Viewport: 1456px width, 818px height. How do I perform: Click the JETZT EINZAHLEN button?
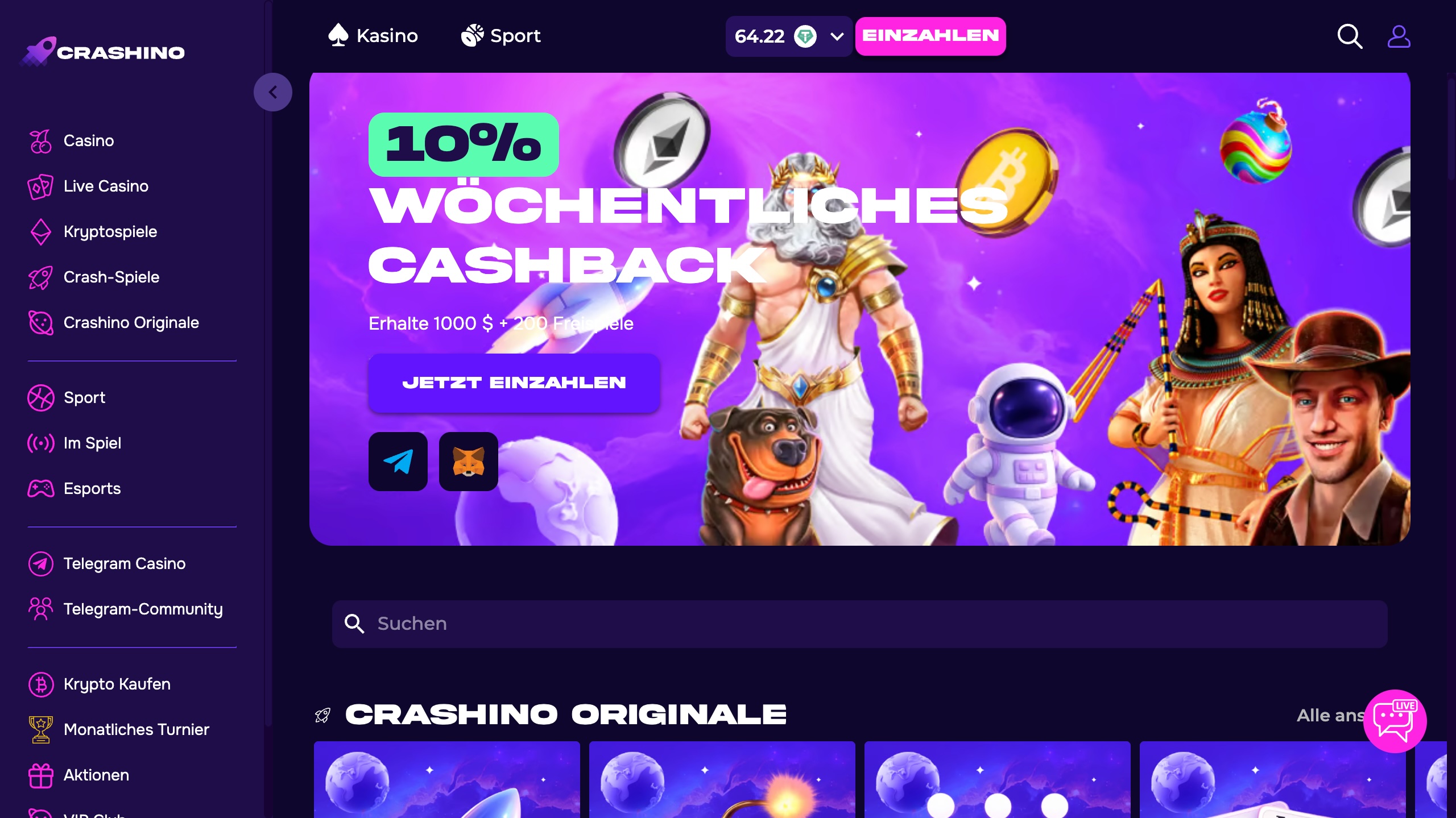[514, 383]
